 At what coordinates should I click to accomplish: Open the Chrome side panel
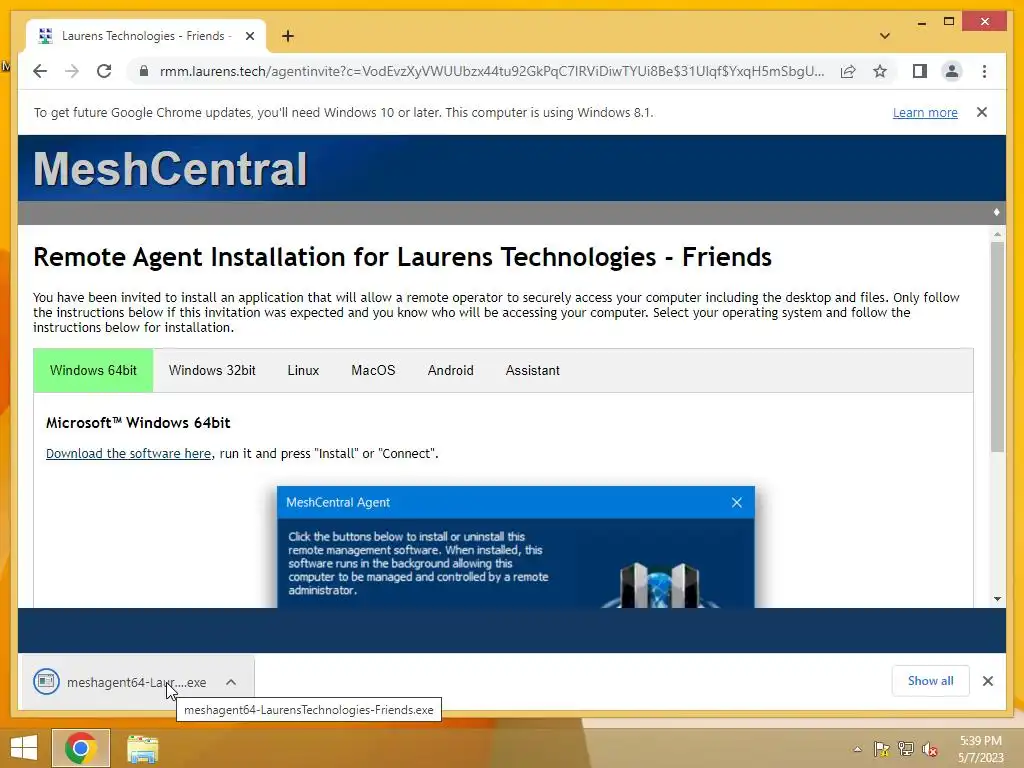(x=920, y=71)
